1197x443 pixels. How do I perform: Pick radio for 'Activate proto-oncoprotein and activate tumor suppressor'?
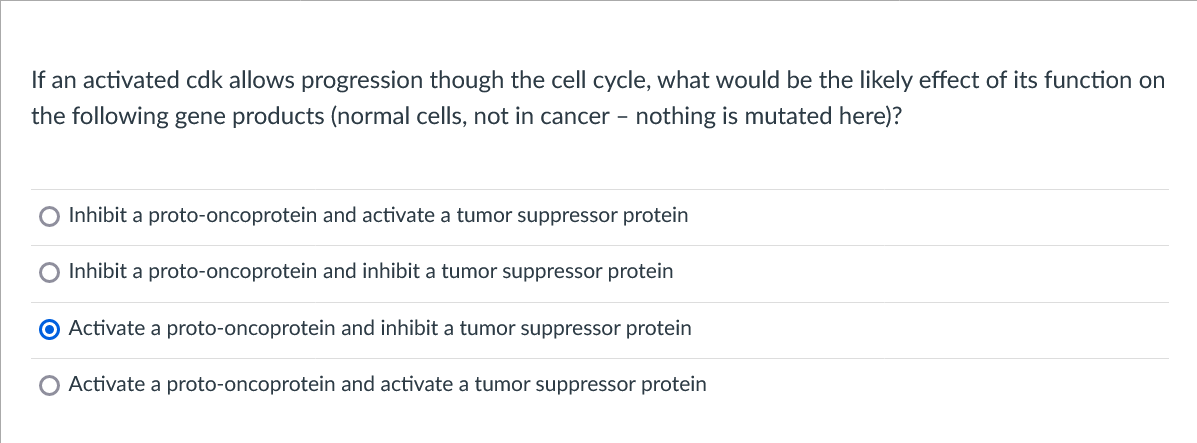(49, 385)
